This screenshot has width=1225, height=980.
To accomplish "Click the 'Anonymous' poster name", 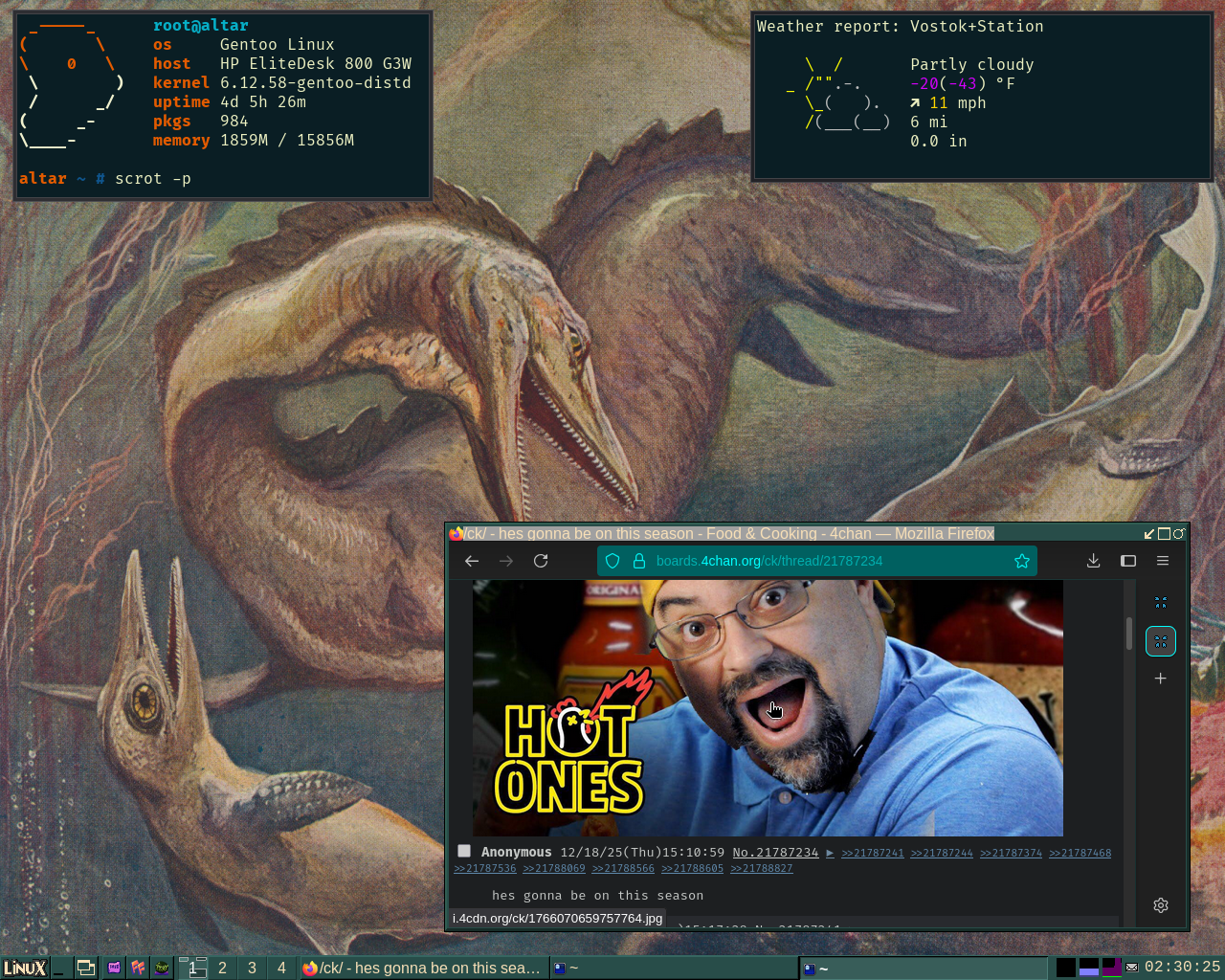I will tap(517, 852).
